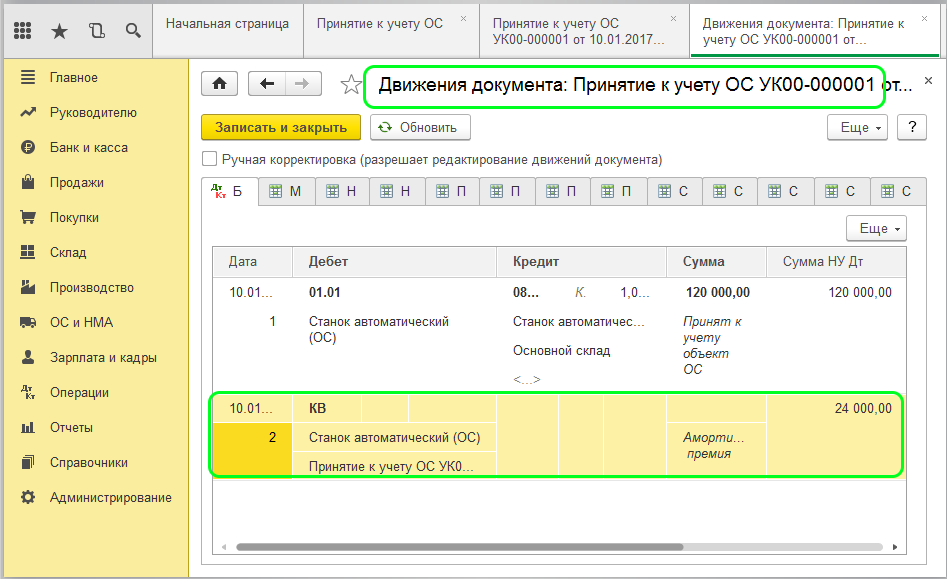Open history icon in top panel
The image size is (947, 579).
point(97,30)
